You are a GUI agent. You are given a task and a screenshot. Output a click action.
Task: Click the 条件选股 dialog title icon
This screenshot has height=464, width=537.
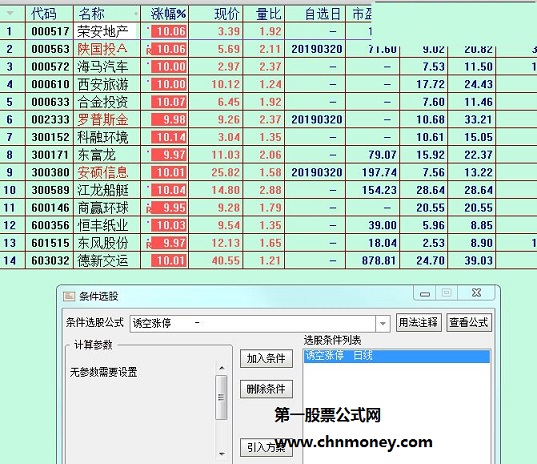(x=69, y=296)
